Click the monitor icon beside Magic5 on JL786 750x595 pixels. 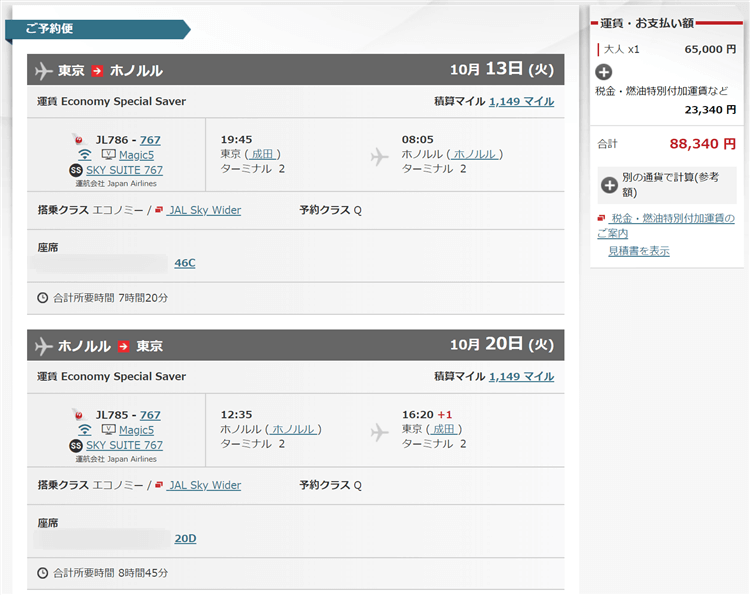coord(109,155)
